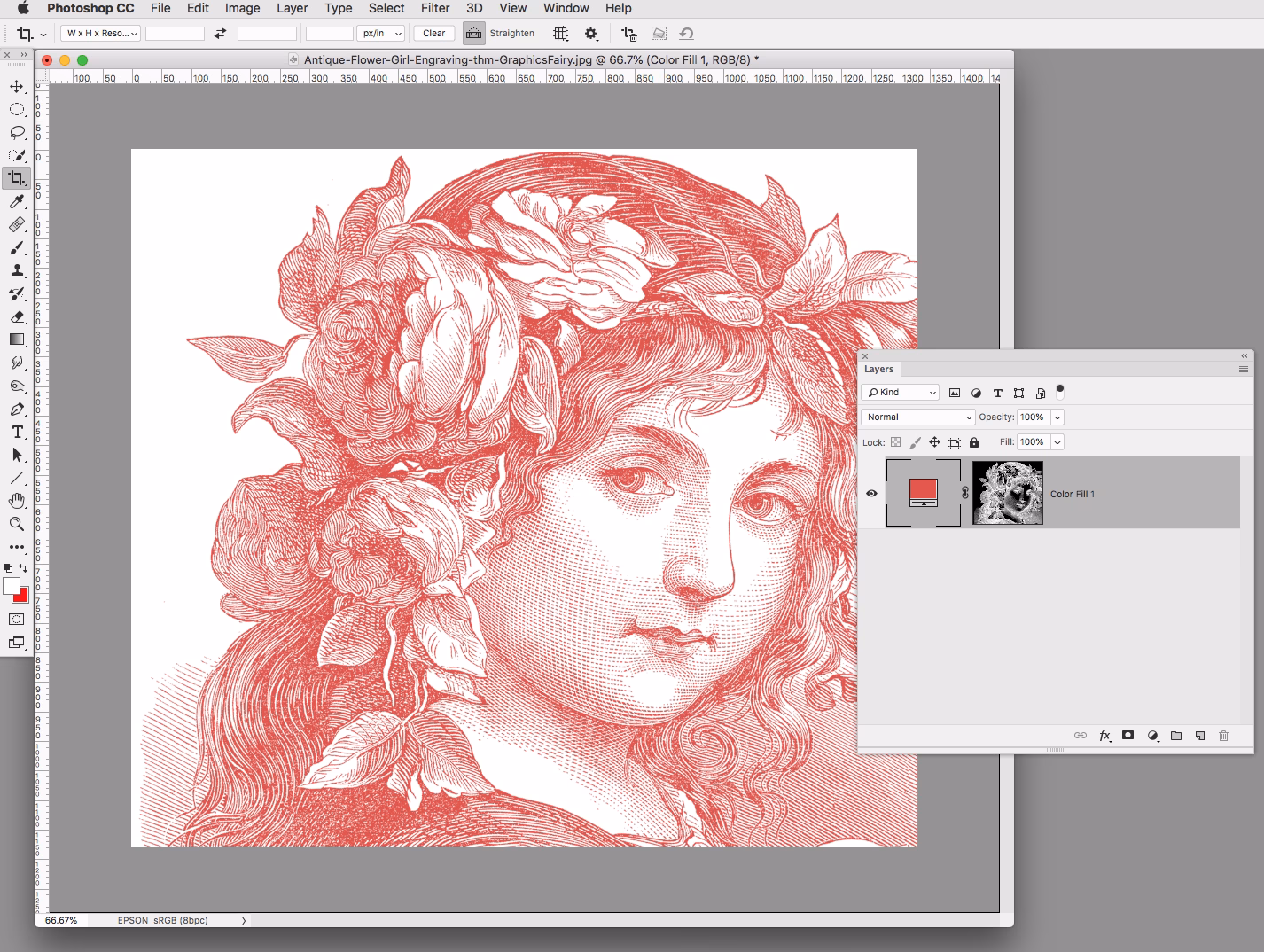Open the Filter menu

(434, 8)
